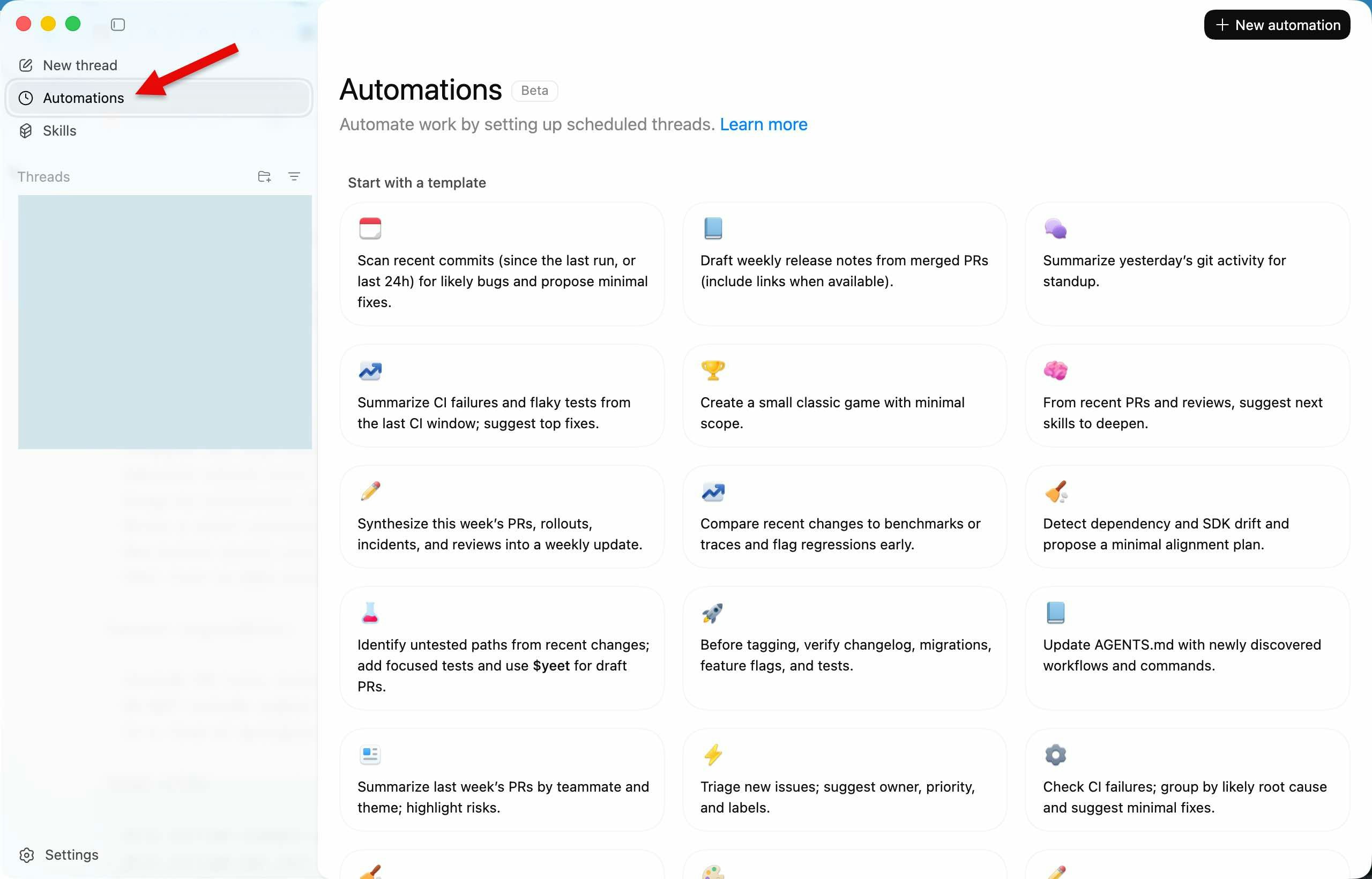Toggle the sidebar panel icon
The height and width of the screenshot is (879, 1372).
(117, 25)
